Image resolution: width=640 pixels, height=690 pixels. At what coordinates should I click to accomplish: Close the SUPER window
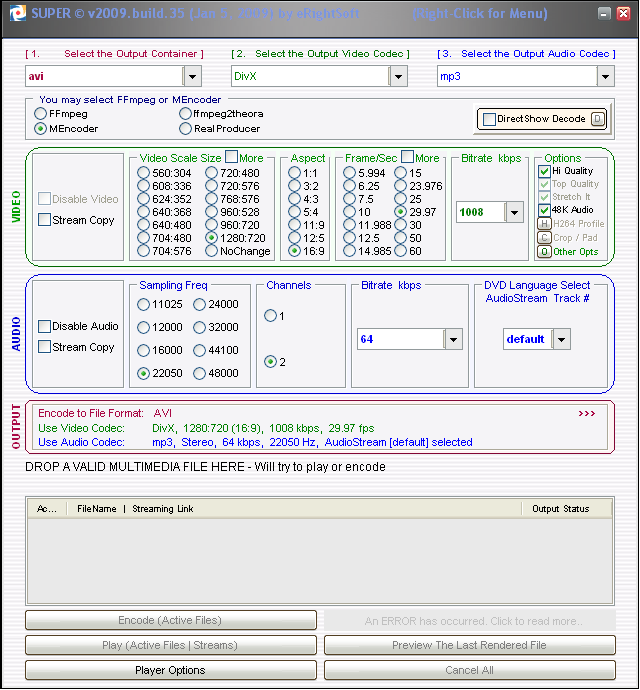[x=623, y=14]
